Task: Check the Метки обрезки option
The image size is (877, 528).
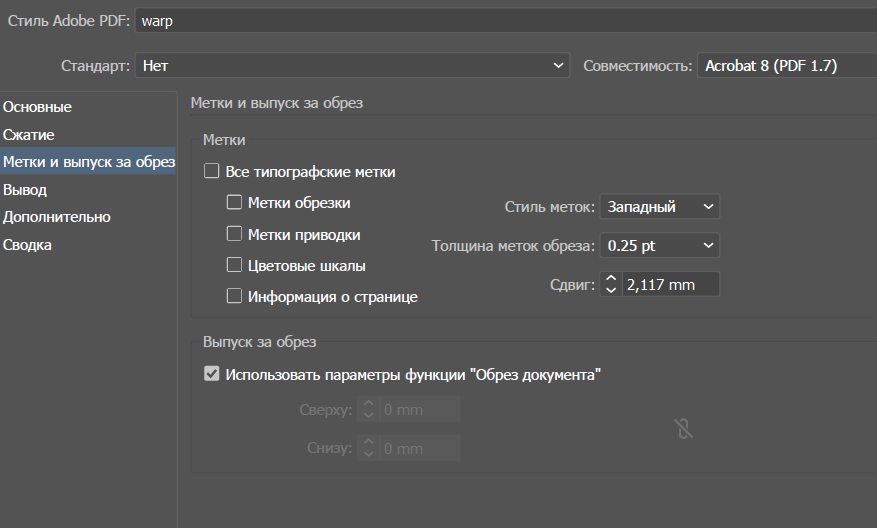Action: [235, 203]
